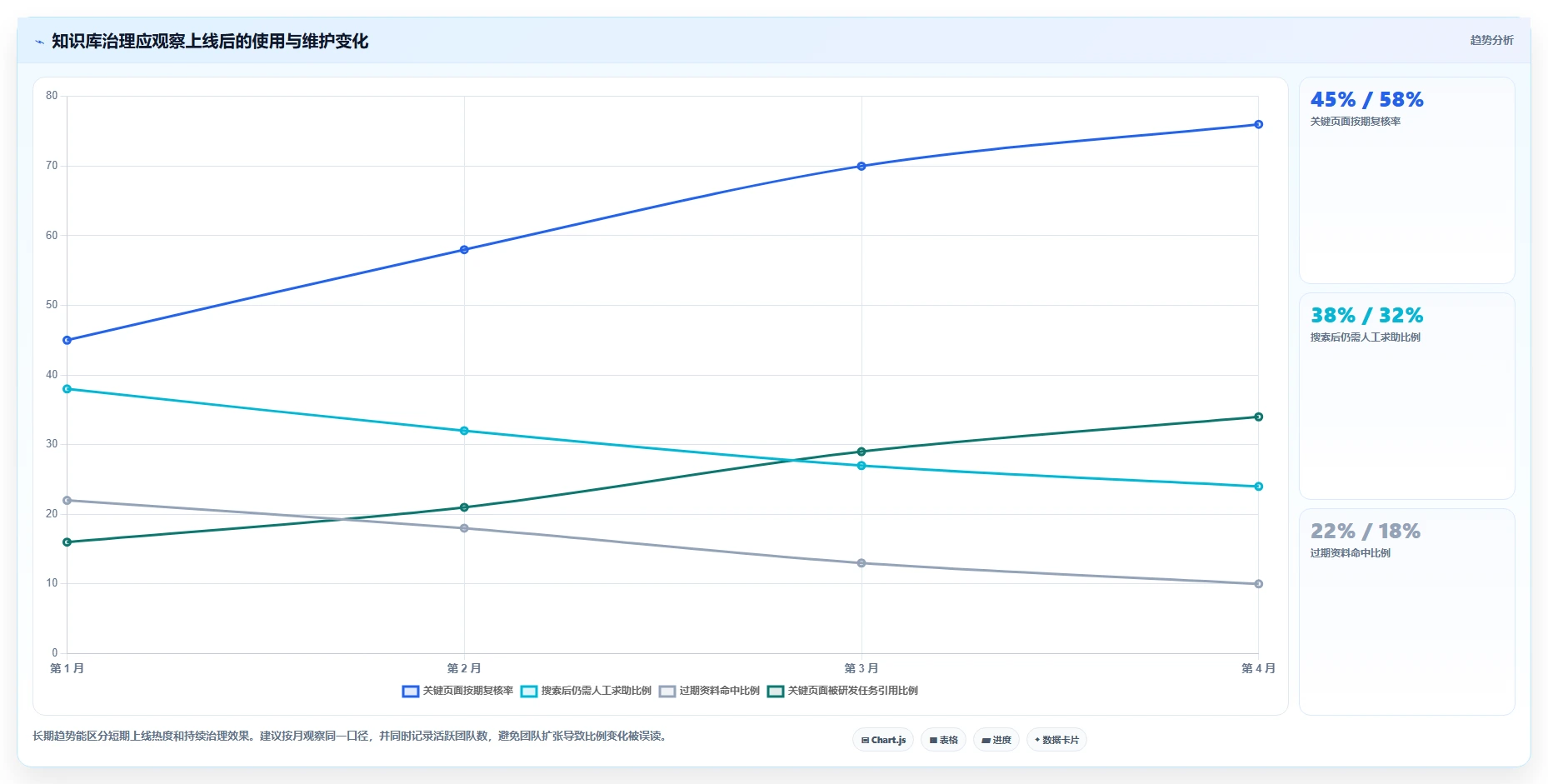Click the green 关键页面被研发任务引用比例 legend swatch
This screenshot has width=1548, height=784.
point(776,692)
